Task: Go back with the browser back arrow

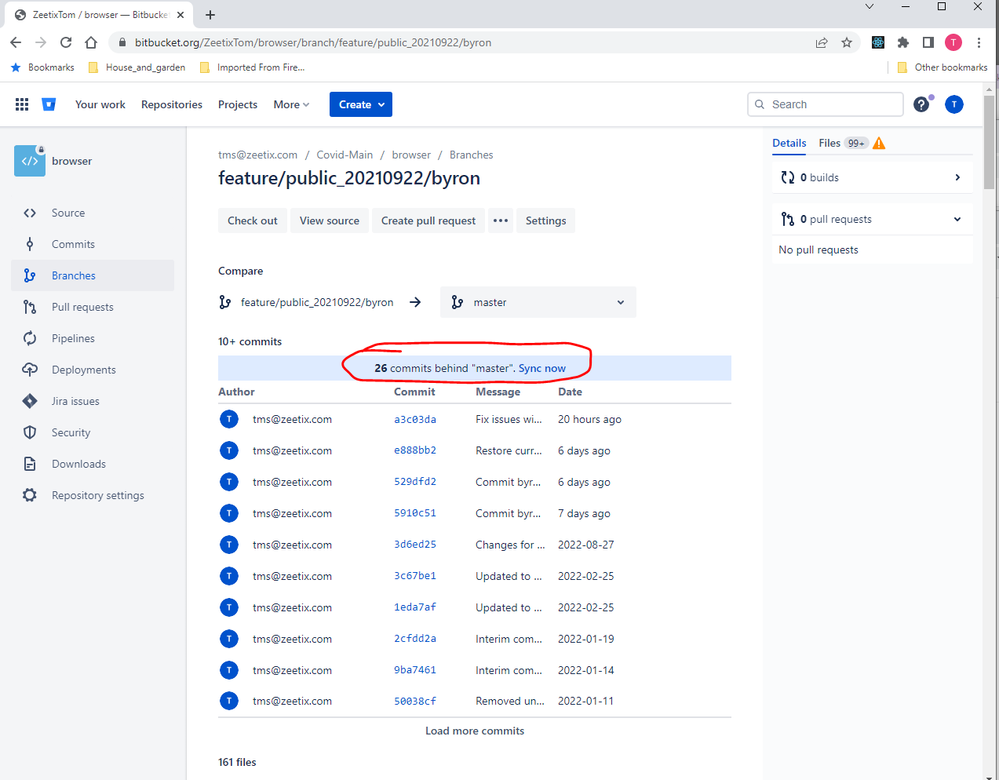Action: coord(16,43)
